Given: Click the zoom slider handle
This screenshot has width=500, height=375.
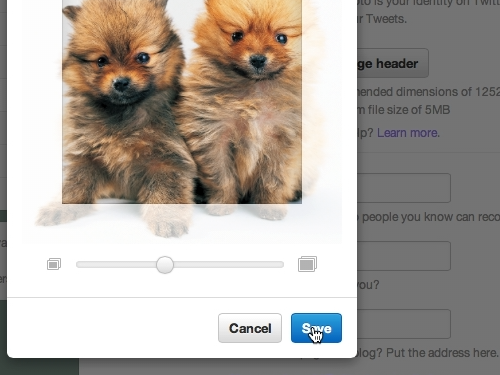Looking at the screenshot, I should tap(165, 265).
